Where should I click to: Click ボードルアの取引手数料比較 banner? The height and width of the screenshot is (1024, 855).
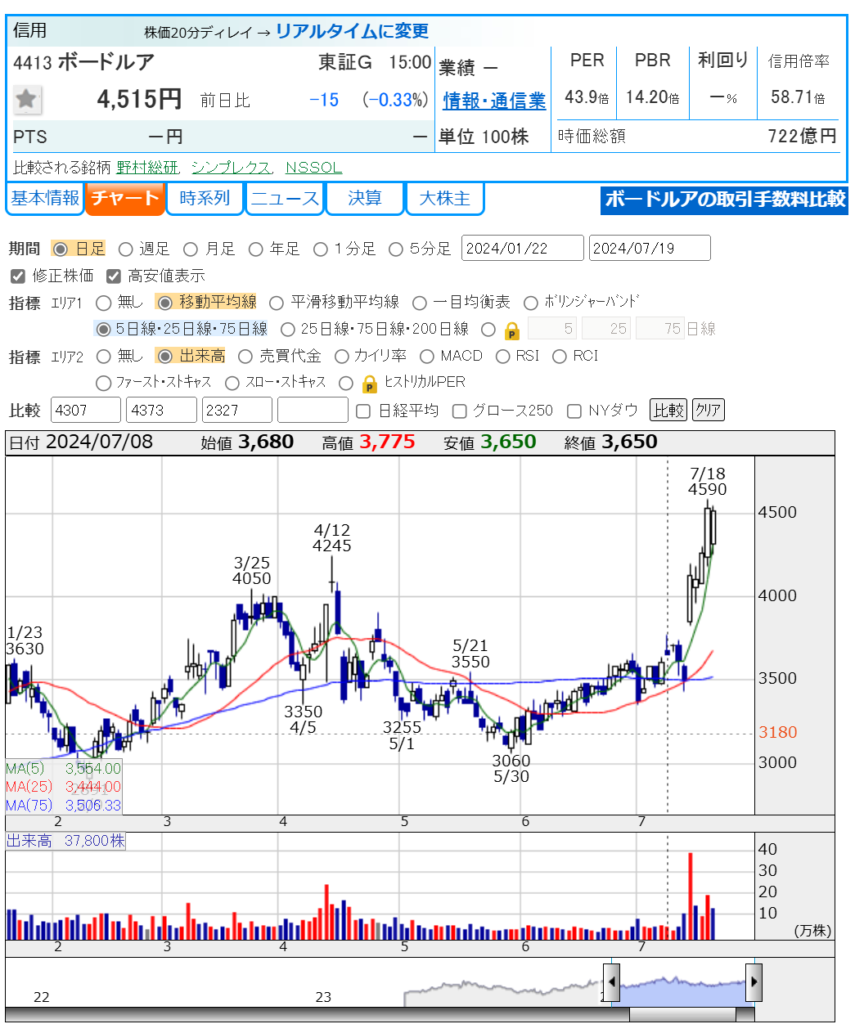pyautogui.click(x=724, y=200)
